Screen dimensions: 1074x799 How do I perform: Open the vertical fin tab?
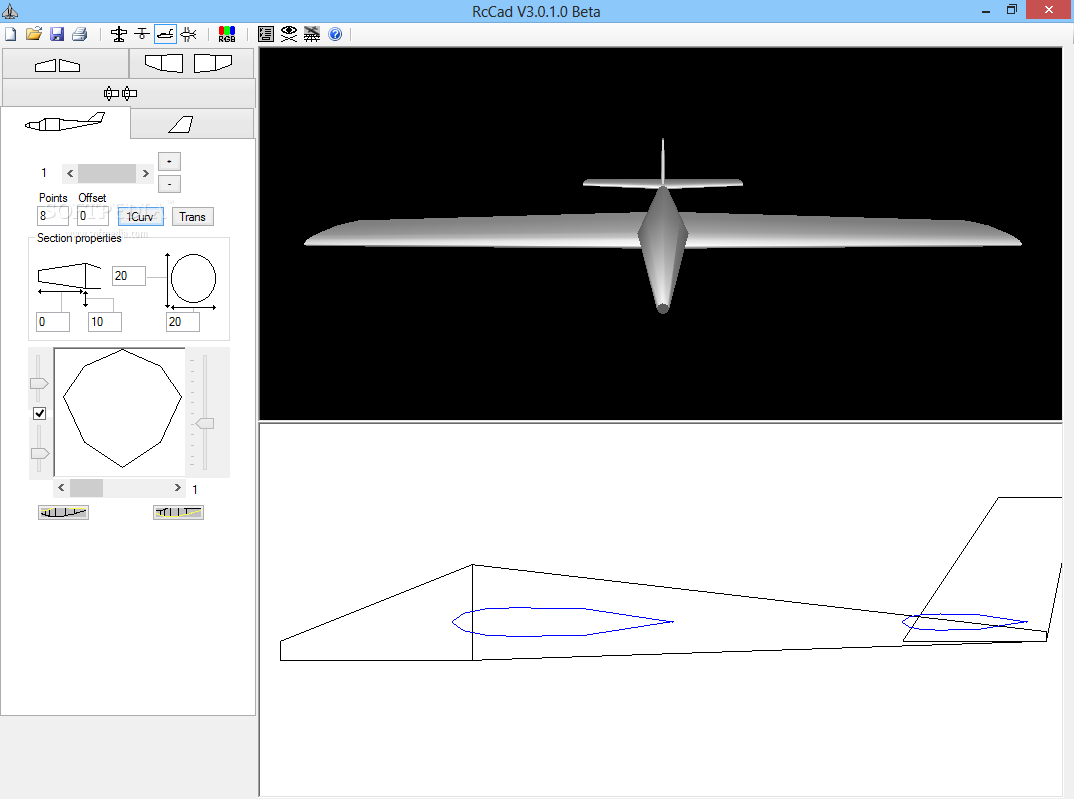pos(191,124)
